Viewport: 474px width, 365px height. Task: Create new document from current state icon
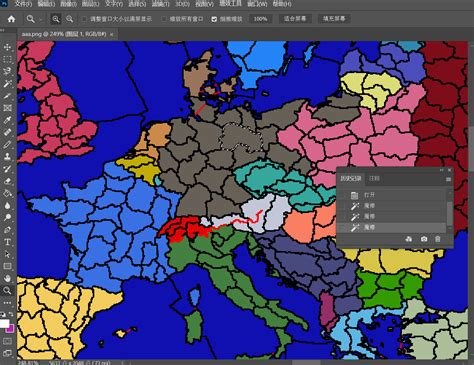[409, 239]
